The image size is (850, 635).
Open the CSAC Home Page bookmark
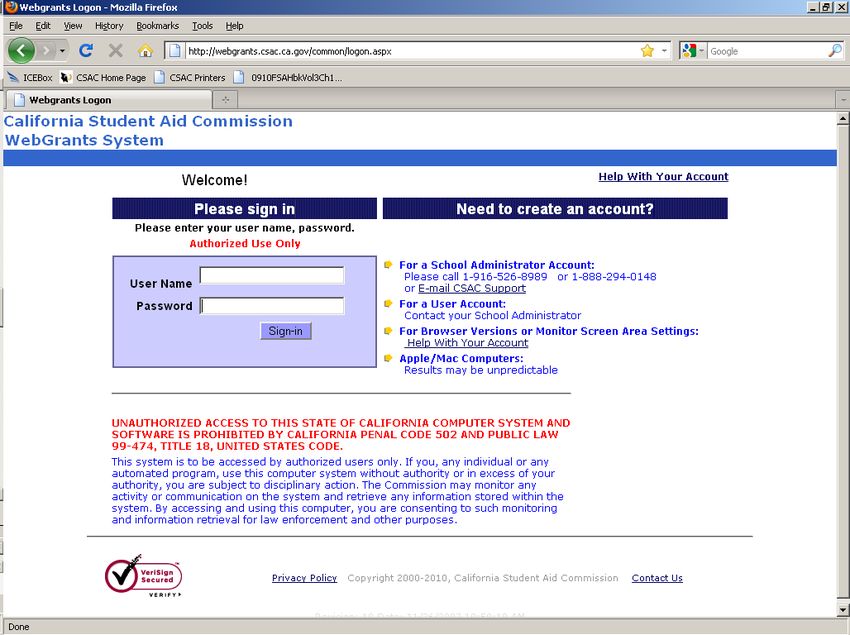(x=103, y=78)
